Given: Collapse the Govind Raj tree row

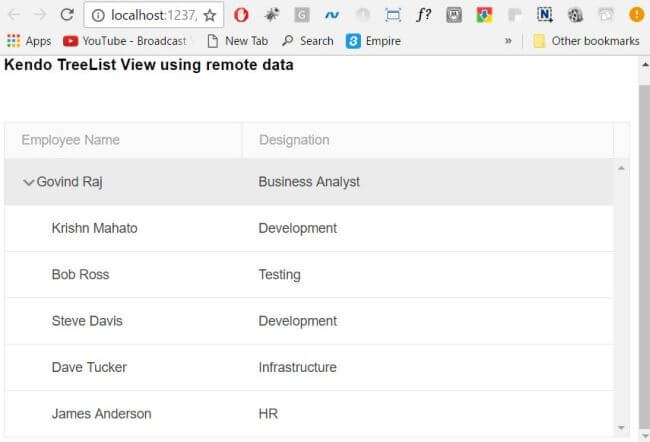Looking at the screenshot, I should tap(28, 182).
